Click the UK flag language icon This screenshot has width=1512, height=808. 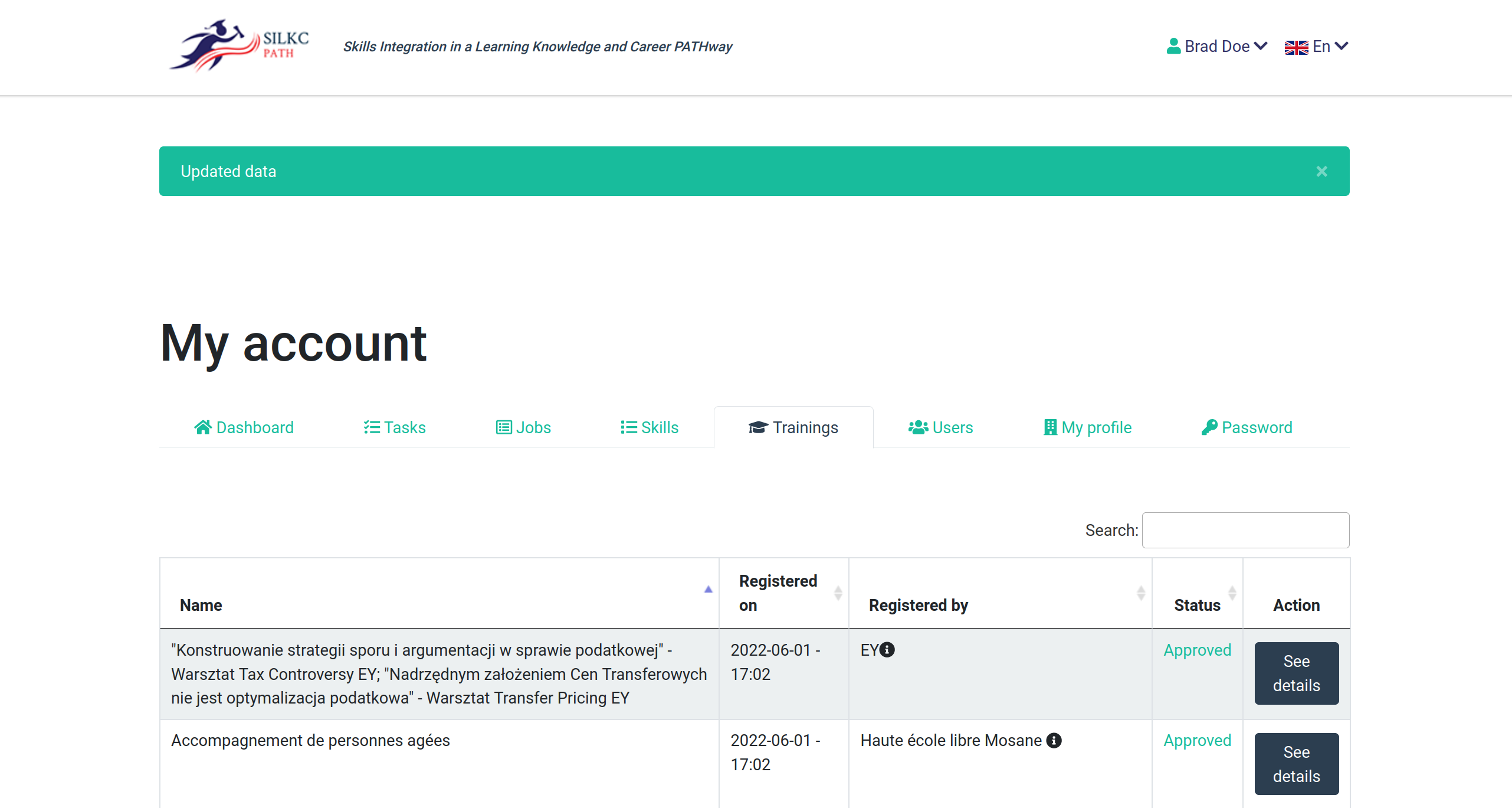1295,47
